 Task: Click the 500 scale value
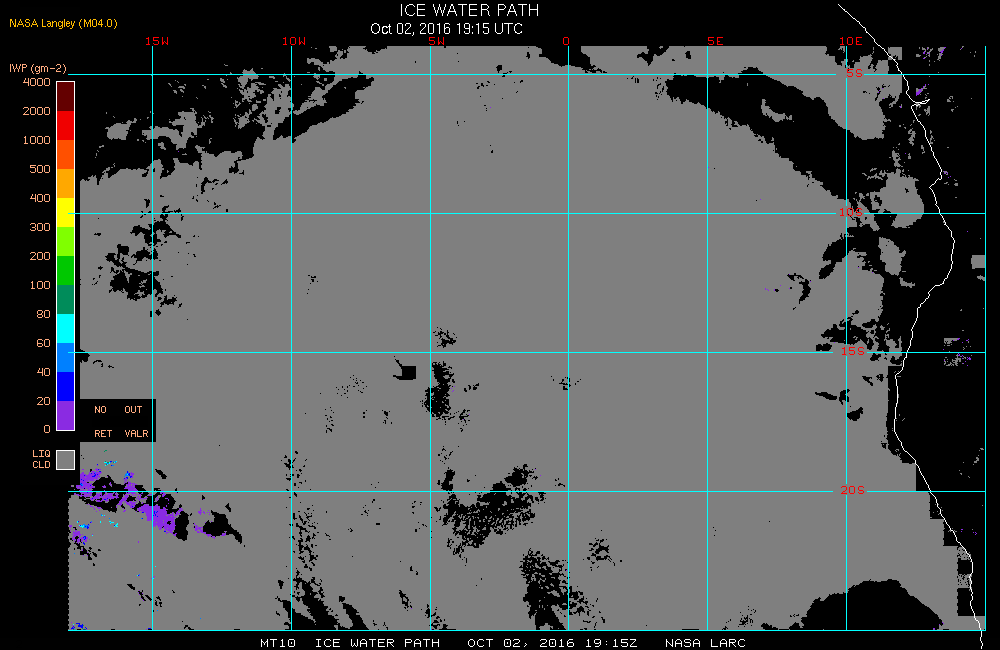(x=40, y=169)
